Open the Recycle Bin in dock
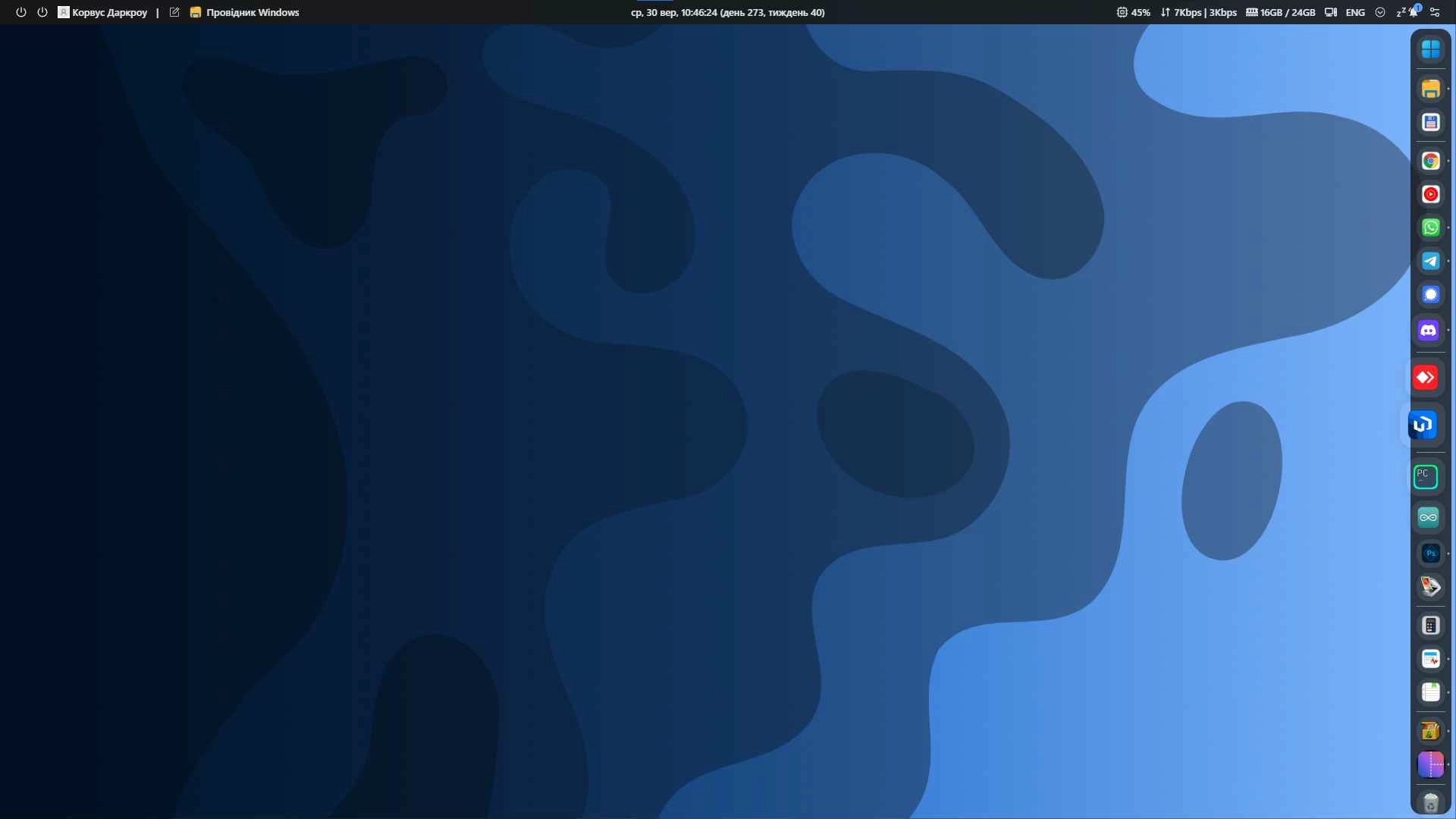This screenshot has width=1456, height=819. click(1430, 802)
